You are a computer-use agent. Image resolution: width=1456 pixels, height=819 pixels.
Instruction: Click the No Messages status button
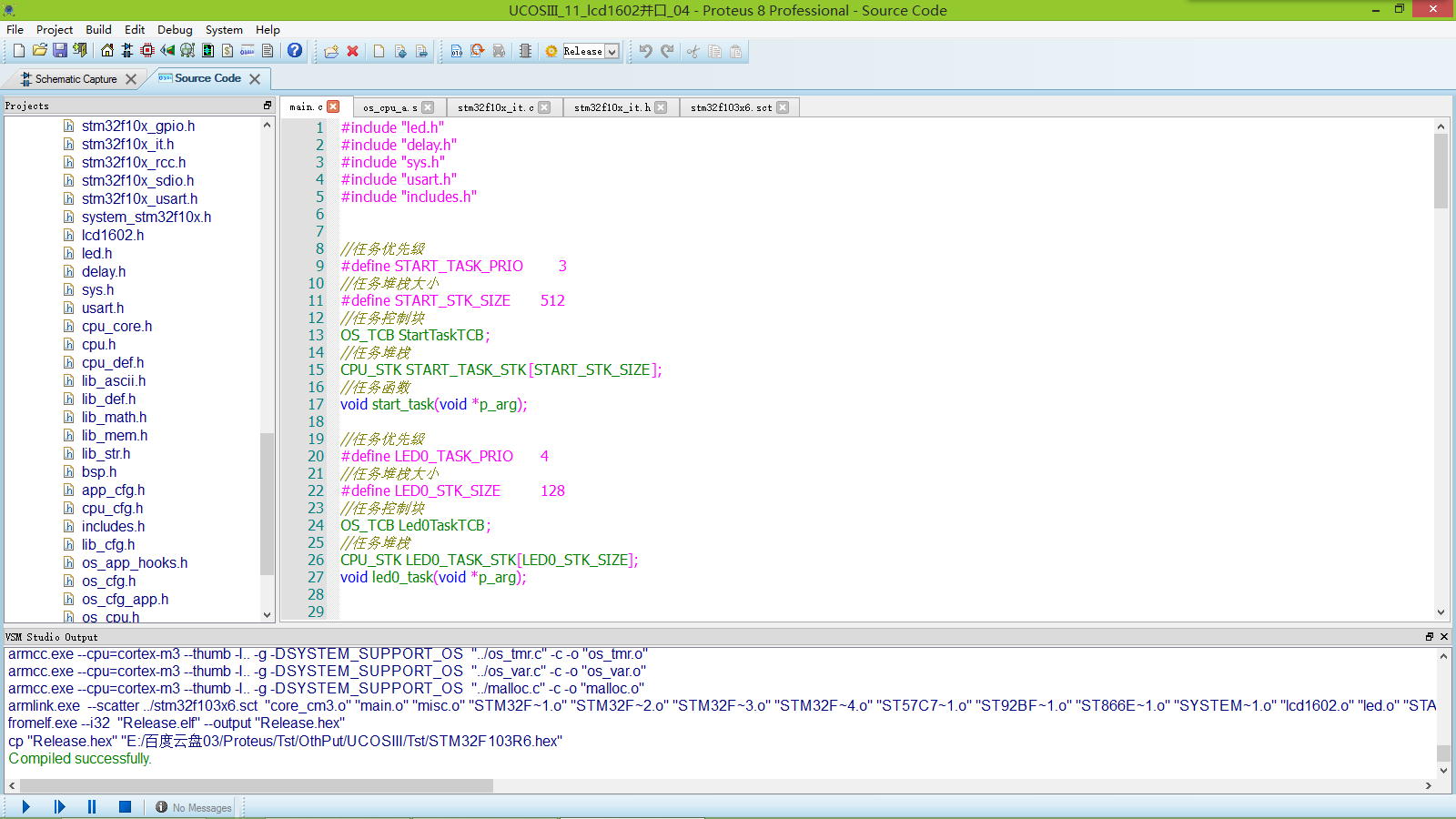(x=193, y=808)
